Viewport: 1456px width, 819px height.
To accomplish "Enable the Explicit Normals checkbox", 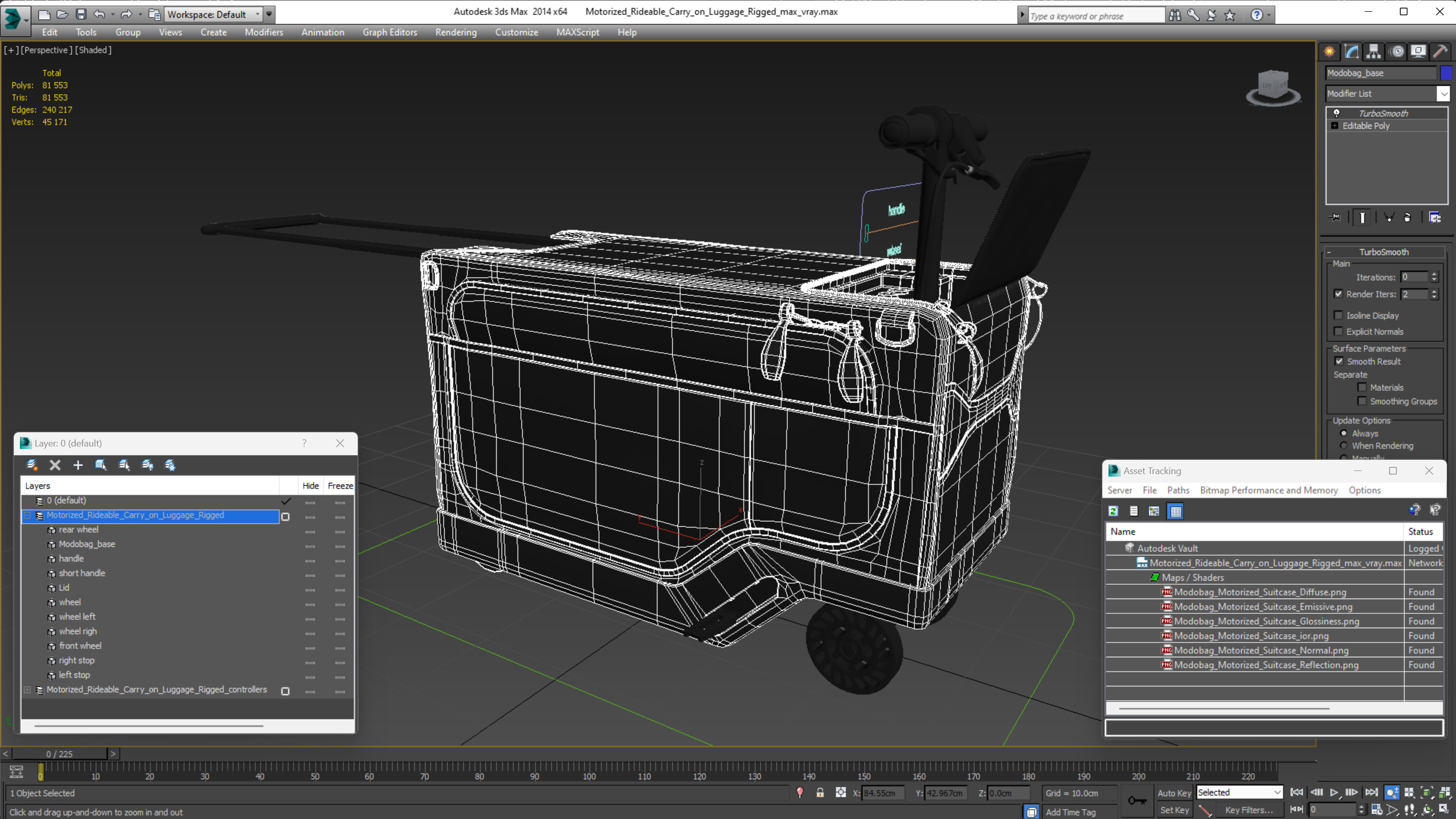I will pyautogui.click(x=1339, y=331).
